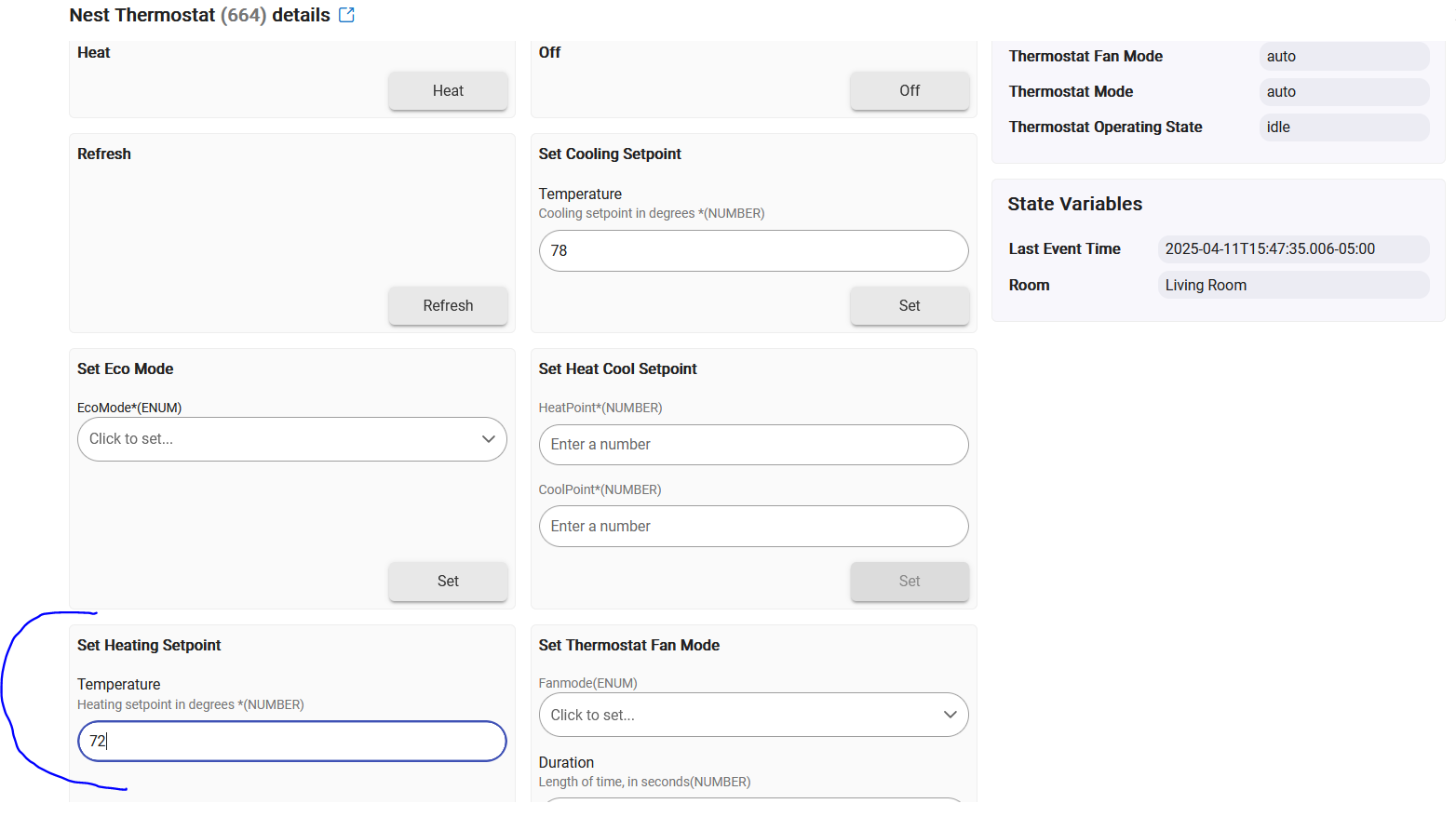Click the Set Heat Cool Setpoint heading

pyautogui.click(x=617, y=368)
